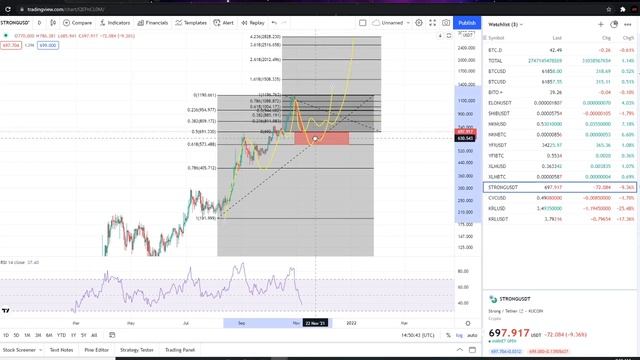Toggle fullscreen mode icon
The image size is (640, 360).
432,23
